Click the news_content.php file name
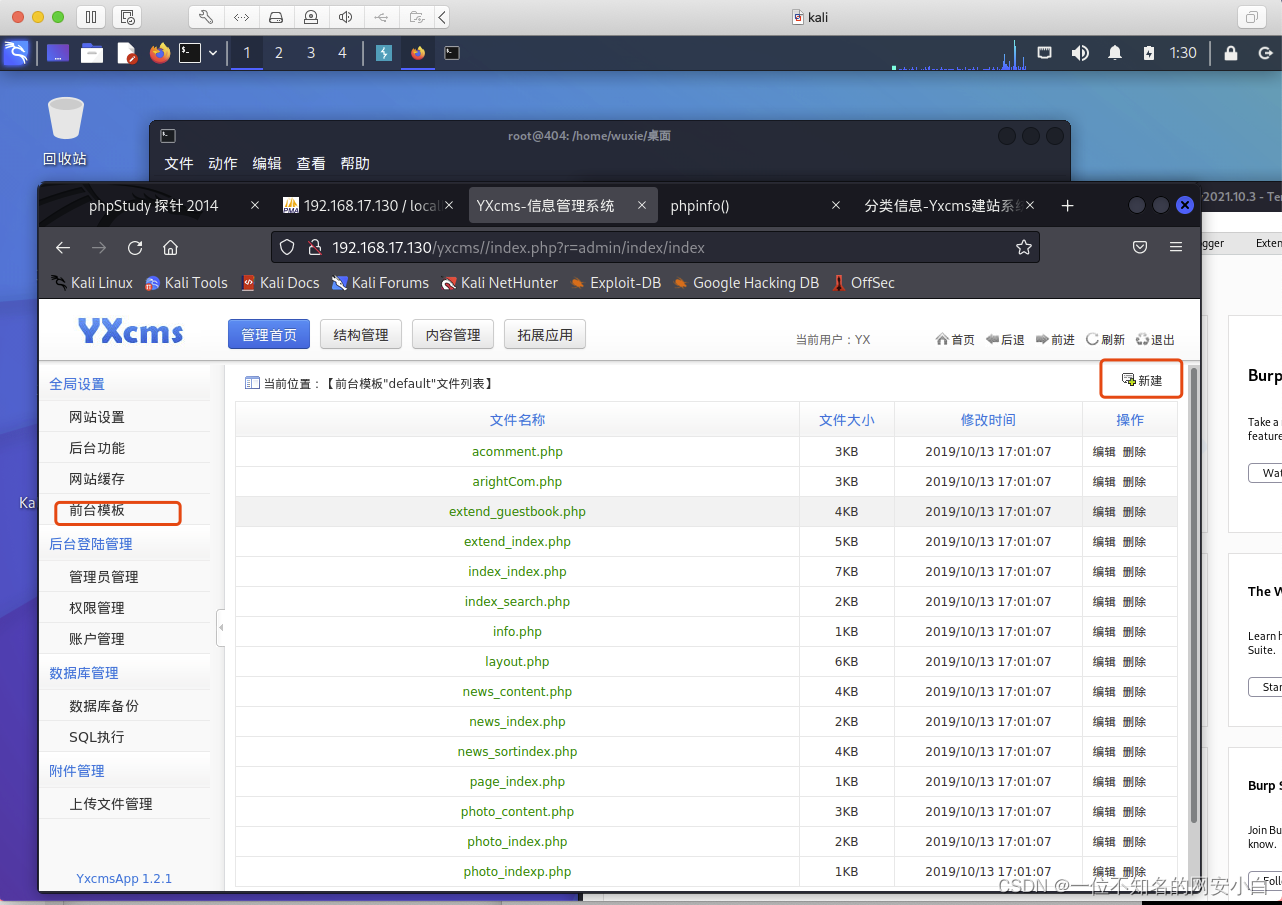This screenshot has height=905, width=1282. point(517,692)
